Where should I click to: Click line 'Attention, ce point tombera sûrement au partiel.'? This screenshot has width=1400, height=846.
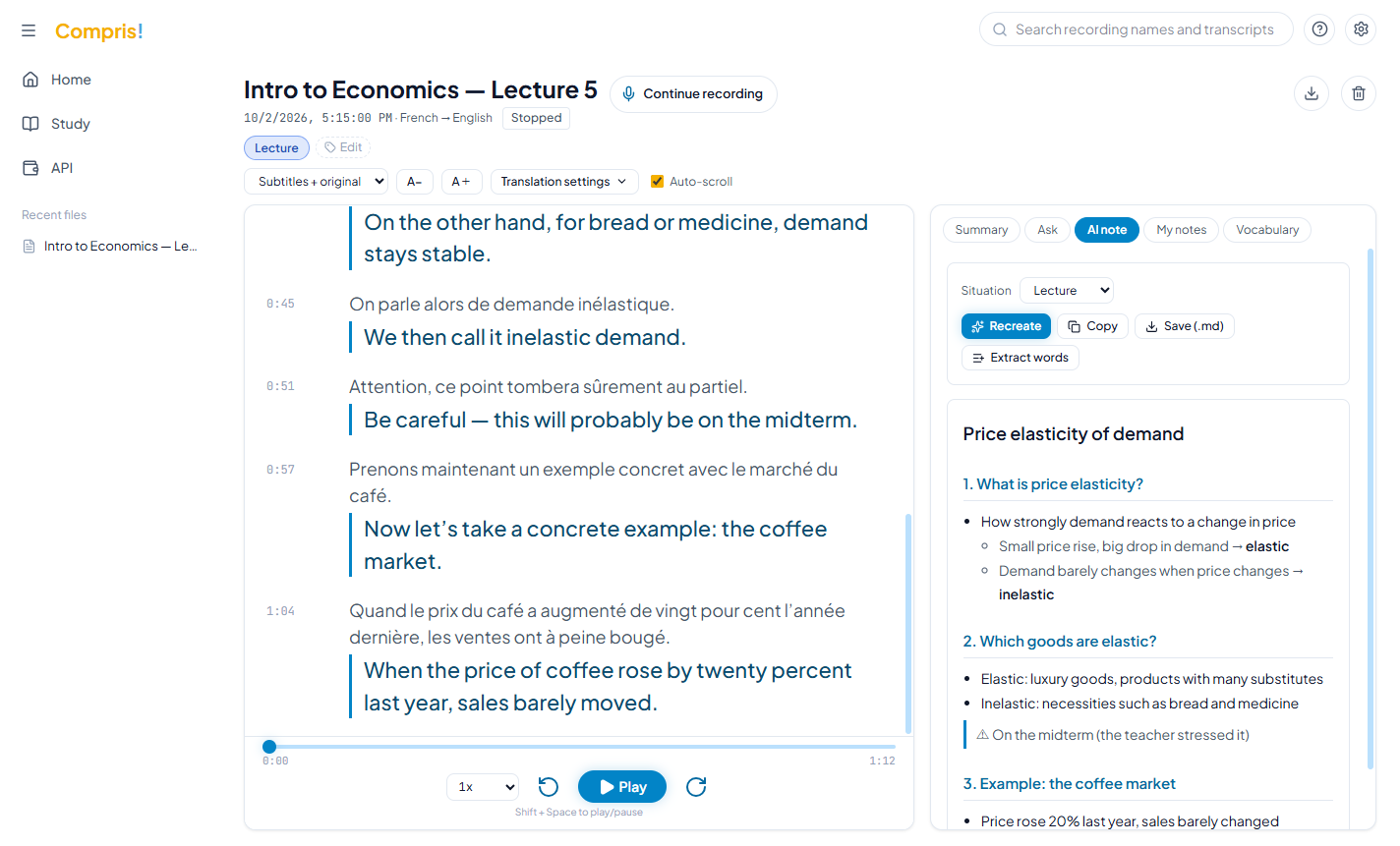coord(548,387)
